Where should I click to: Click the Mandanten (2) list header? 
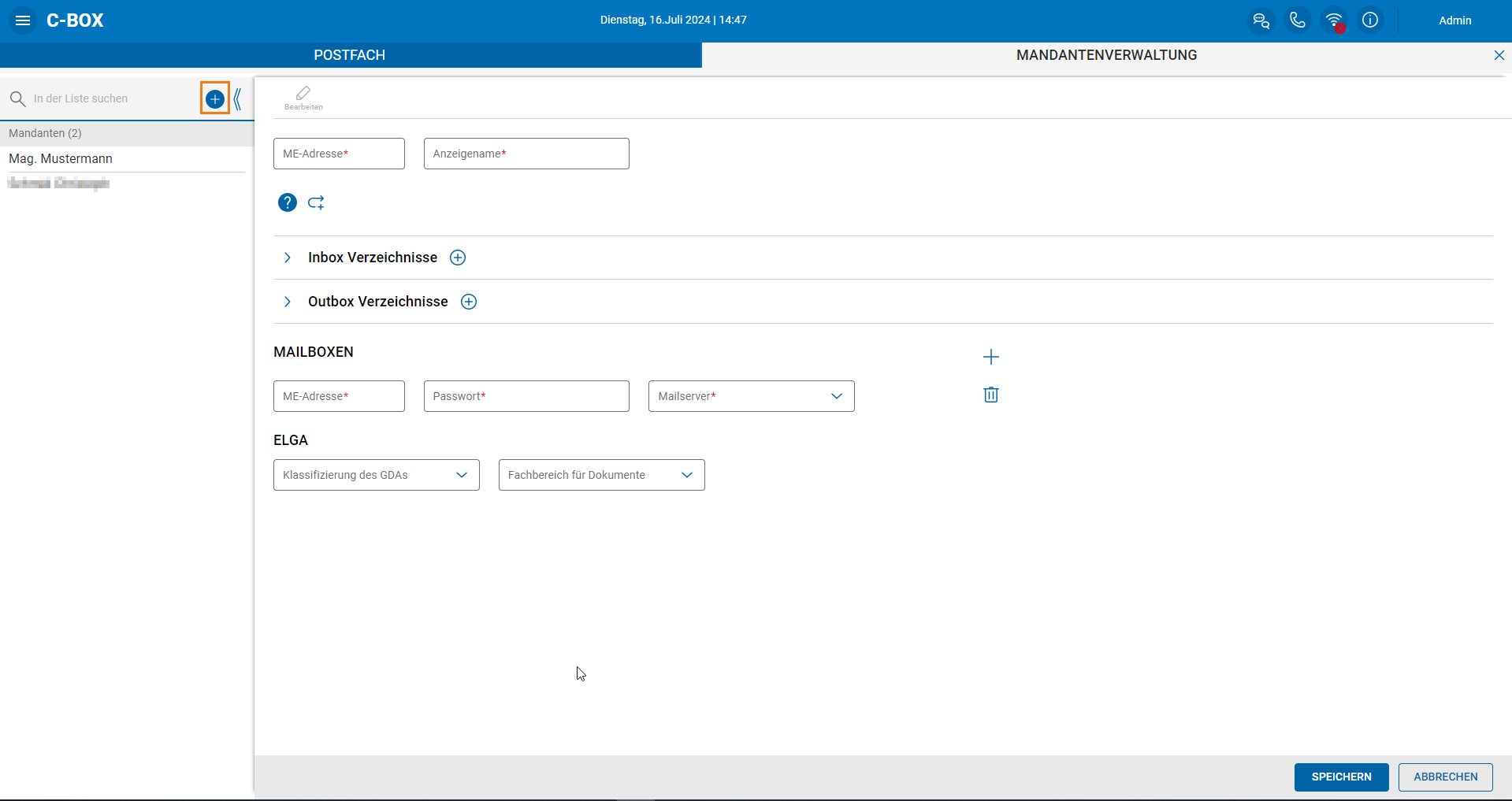[x=126, y=133]
